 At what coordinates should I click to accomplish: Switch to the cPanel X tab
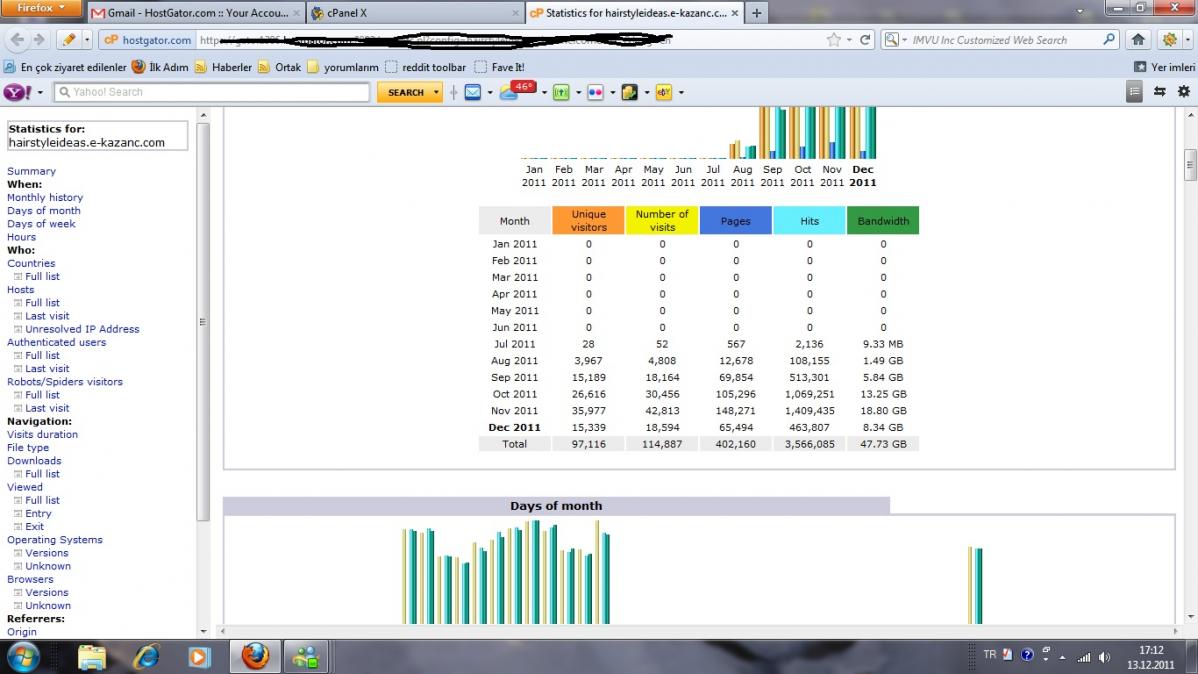coord(416,13)
